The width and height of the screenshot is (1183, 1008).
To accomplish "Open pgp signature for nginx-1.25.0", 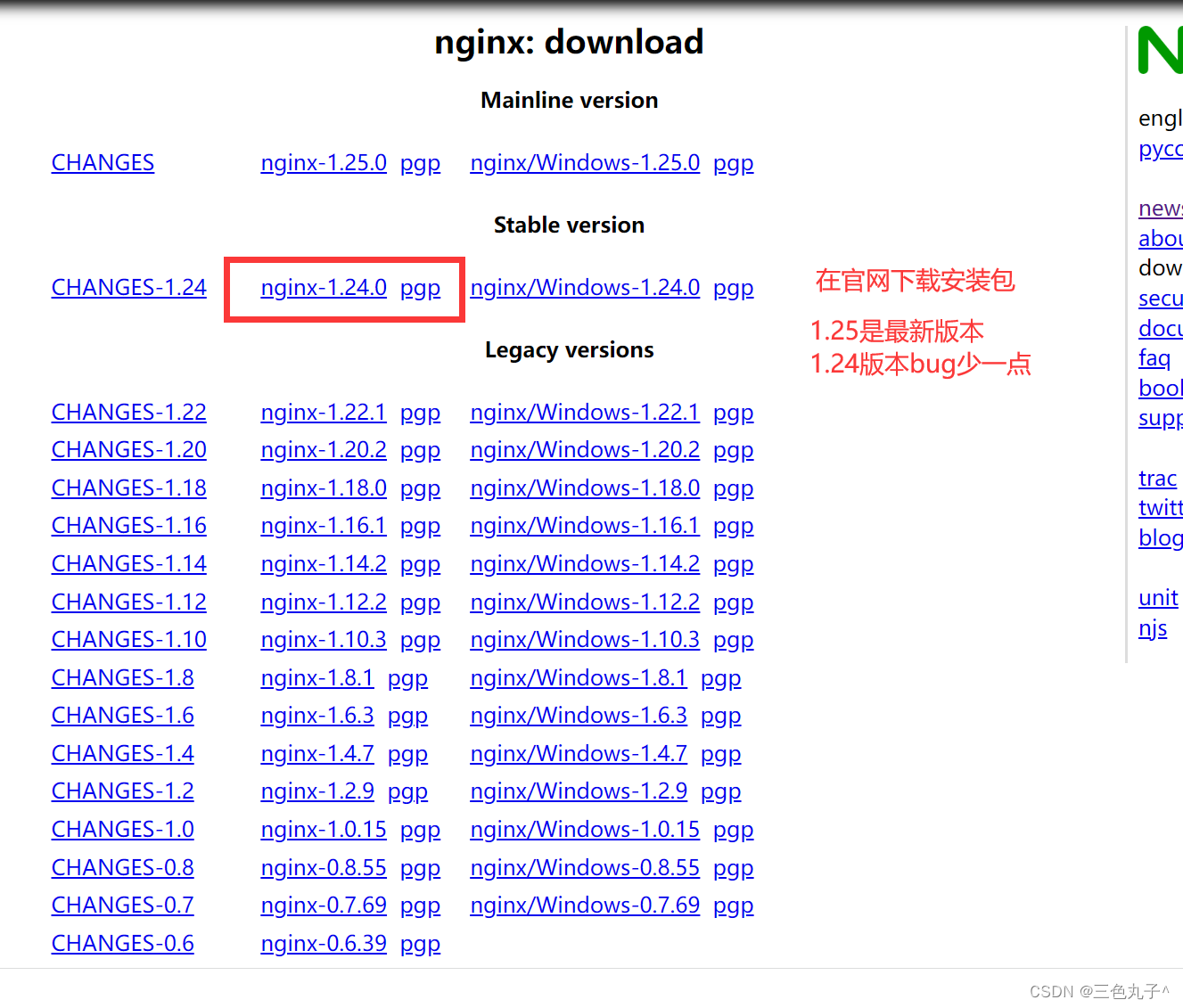I will click(x=420, y=164).
